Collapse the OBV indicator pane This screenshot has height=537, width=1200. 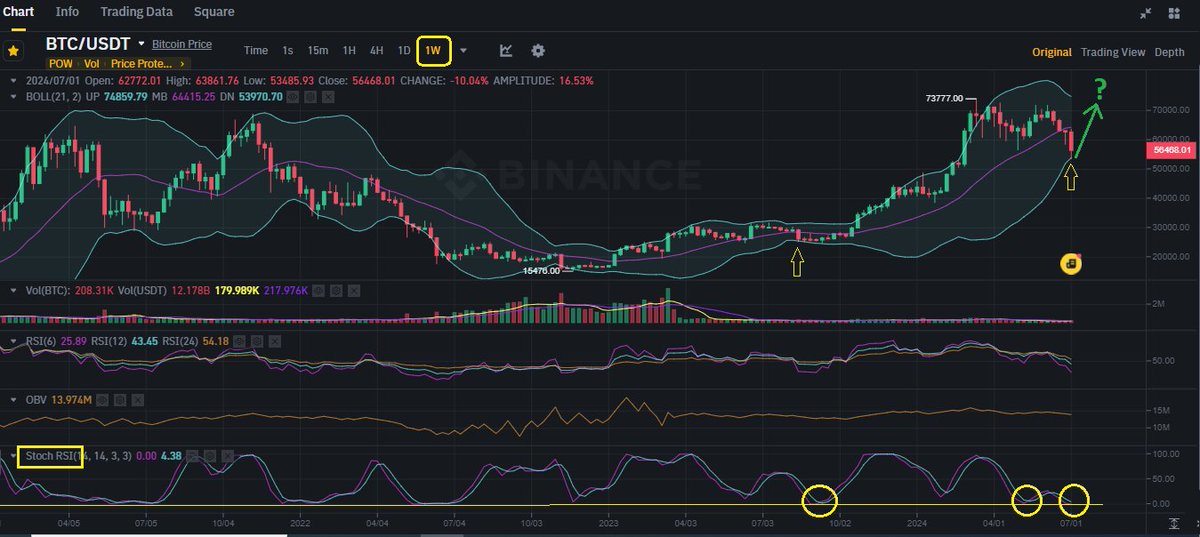click(x=11, y=400)
